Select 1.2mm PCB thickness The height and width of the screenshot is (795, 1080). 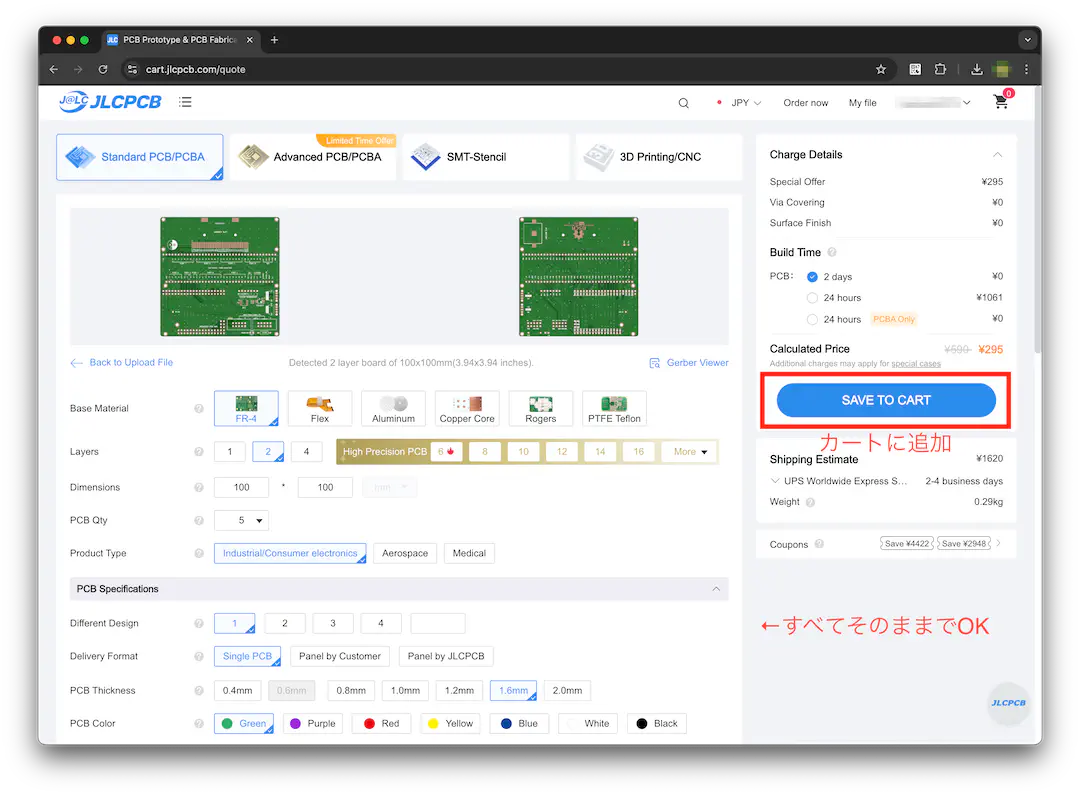459,691
